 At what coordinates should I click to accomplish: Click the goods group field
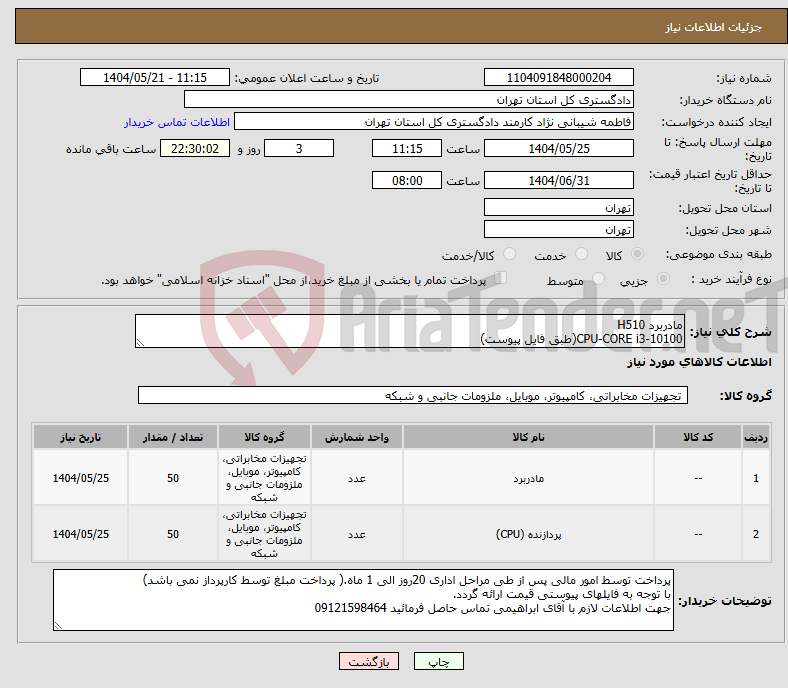[413, 395]
